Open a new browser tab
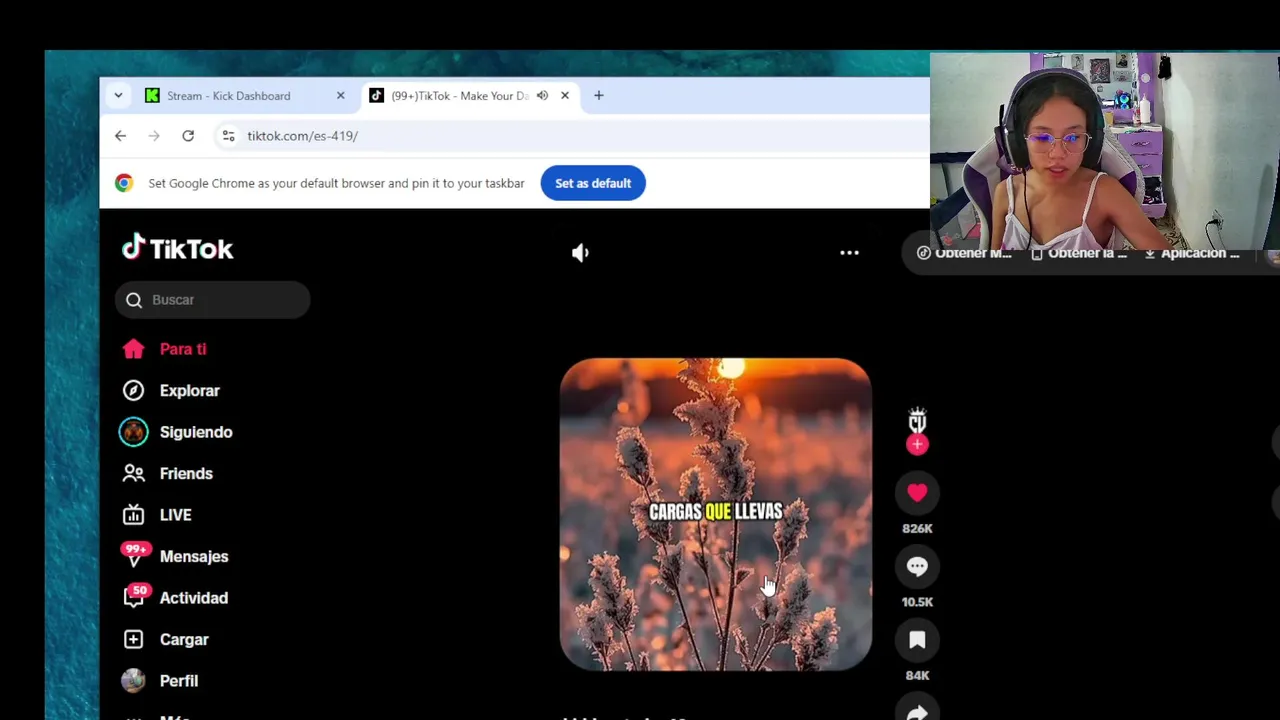The width and height of the screenshot is (1280, 720). (599, 96)
